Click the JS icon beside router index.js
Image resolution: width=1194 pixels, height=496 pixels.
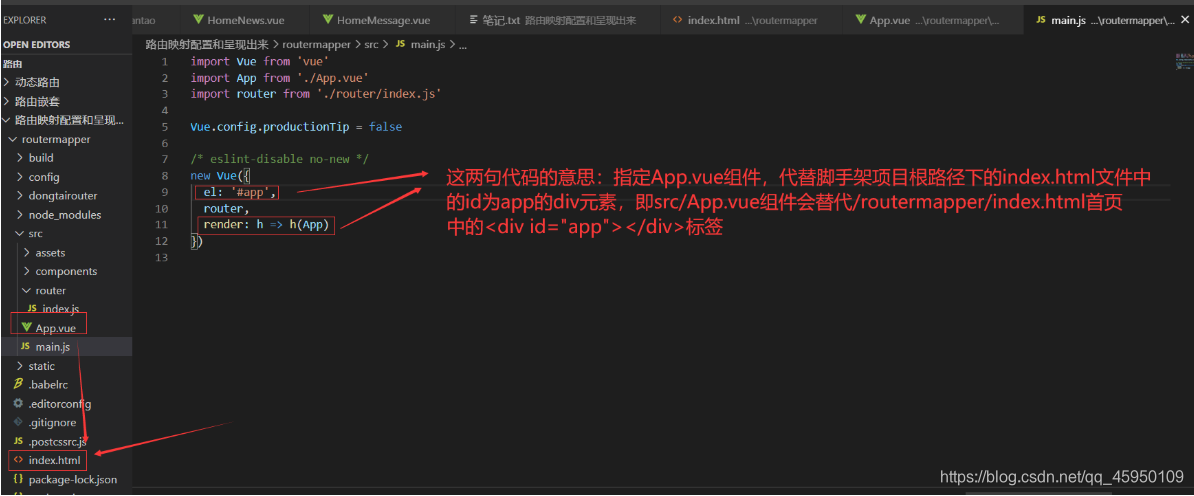32,309
